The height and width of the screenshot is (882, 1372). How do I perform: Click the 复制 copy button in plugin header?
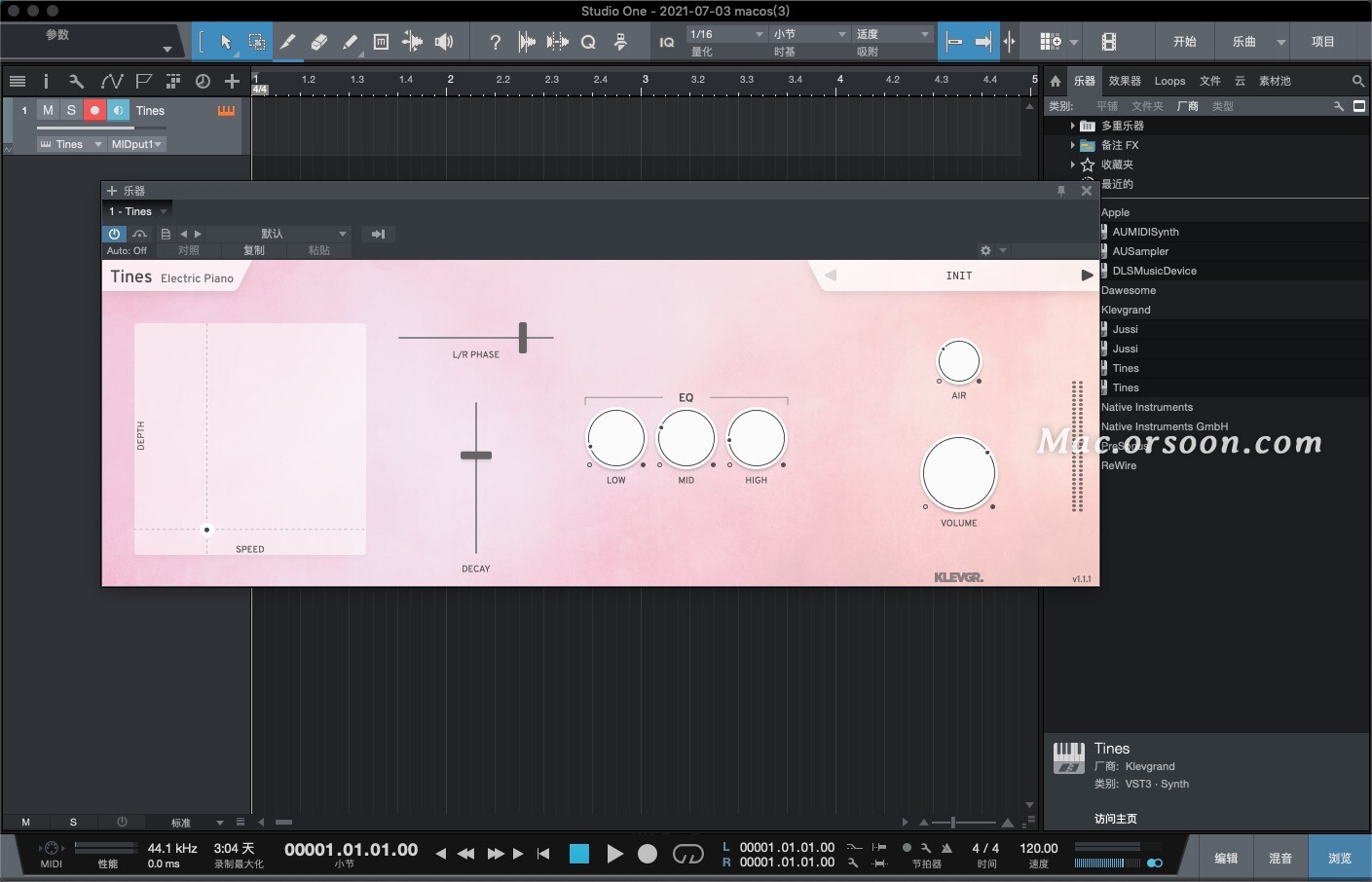254,250
